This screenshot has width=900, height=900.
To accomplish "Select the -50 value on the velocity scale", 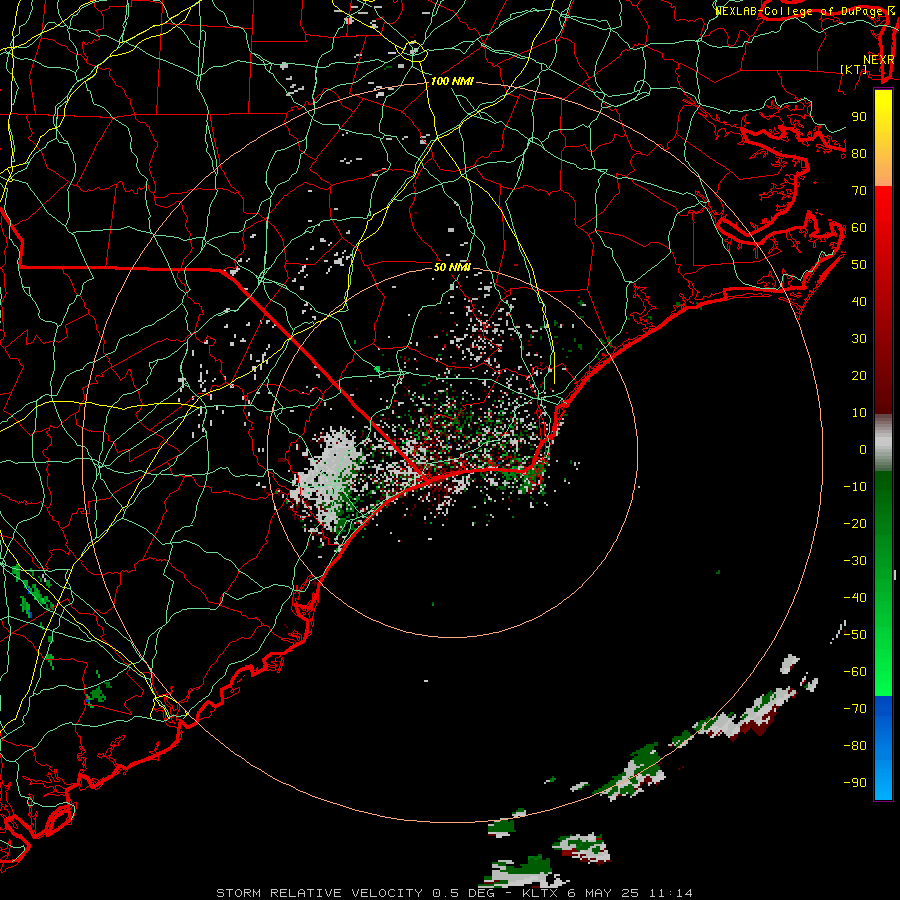I will (855, 635).
